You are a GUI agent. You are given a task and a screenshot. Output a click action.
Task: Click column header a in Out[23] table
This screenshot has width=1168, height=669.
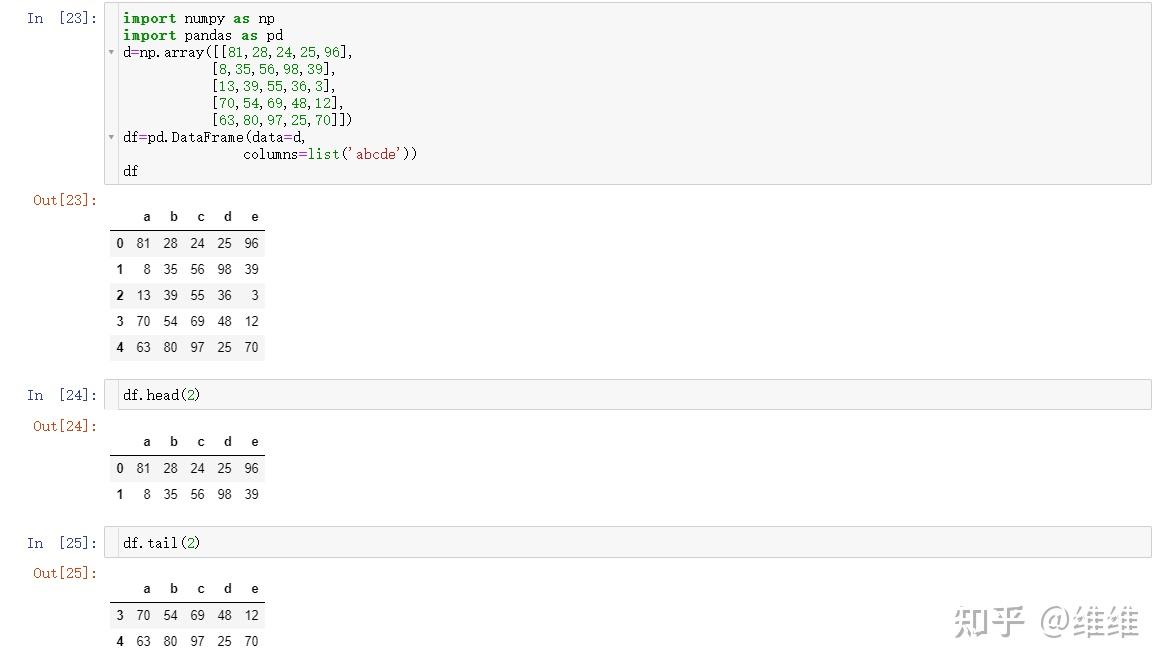click(x=147, y=217)
